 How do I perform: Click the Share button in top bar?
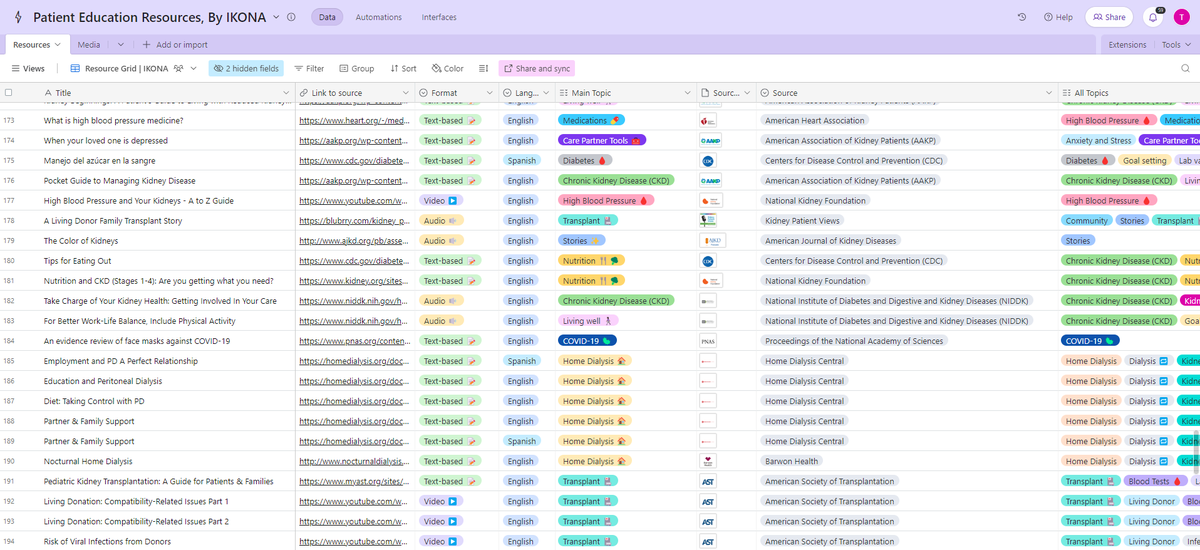pos(1108,17)
